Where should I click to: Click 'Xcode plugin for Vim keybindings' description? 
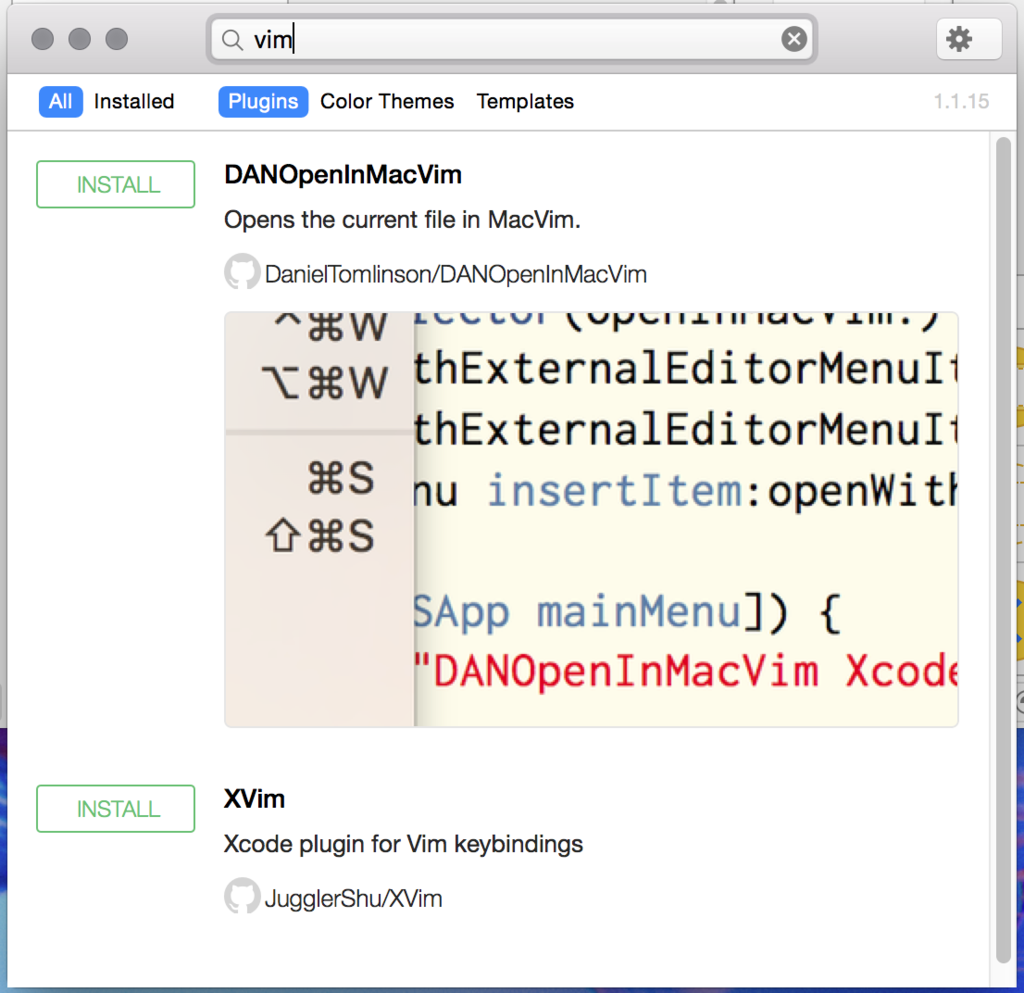(403, 844)
